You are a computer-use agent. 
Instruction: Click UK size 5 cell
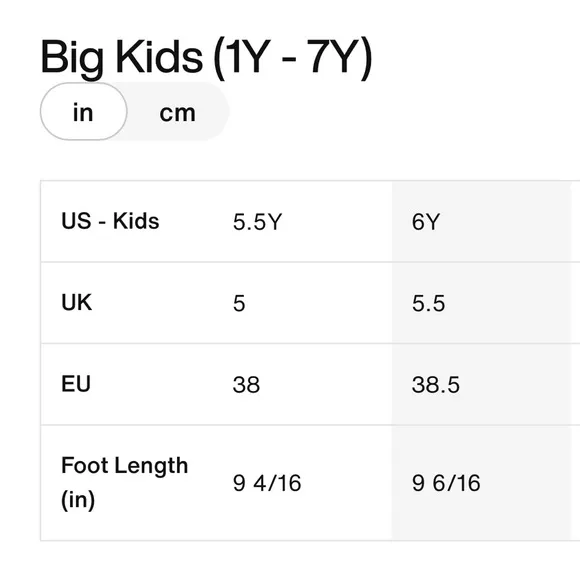pyautogui.click(x=239, y=303)
